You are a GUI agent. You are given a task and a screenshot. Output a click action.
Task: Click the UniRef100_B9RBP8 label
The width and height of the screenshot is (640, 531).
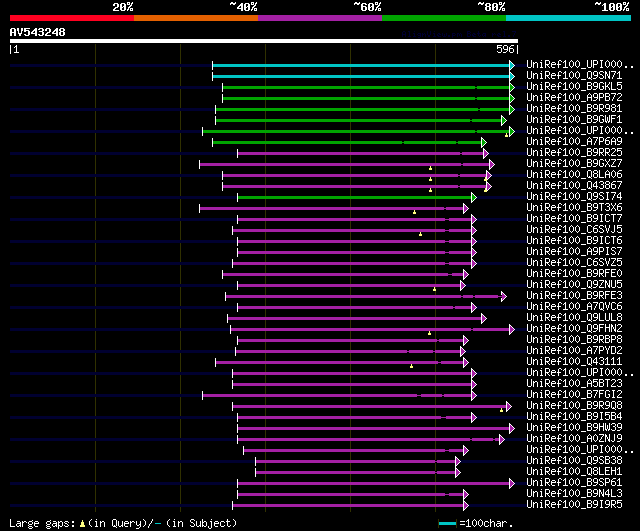(574, 340)
